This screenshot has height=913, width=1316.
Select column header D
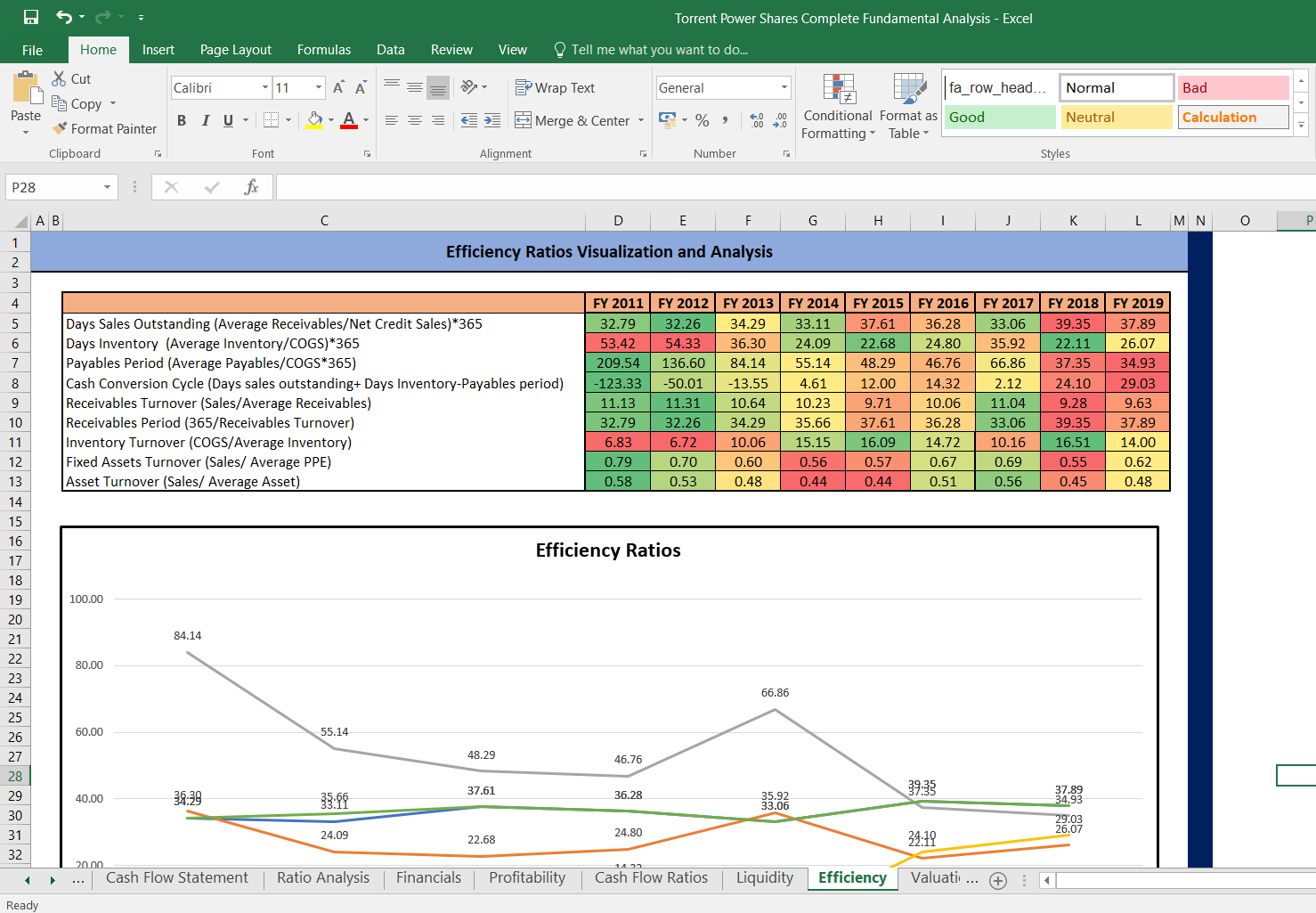pos(618,221)
